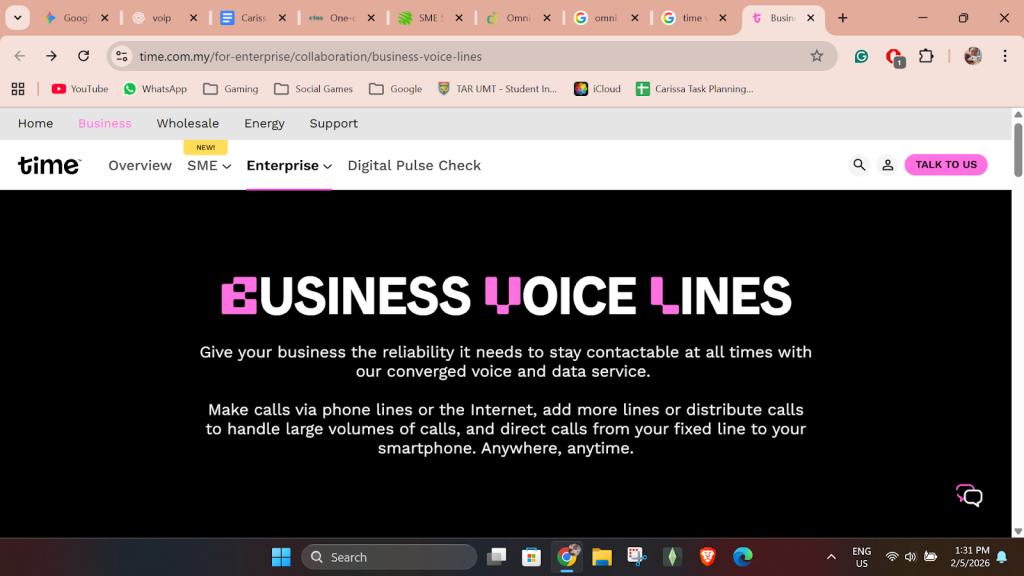Select Home in the top site nav
The width and height of the screenshot is (1024, 576).
point(35,123)
